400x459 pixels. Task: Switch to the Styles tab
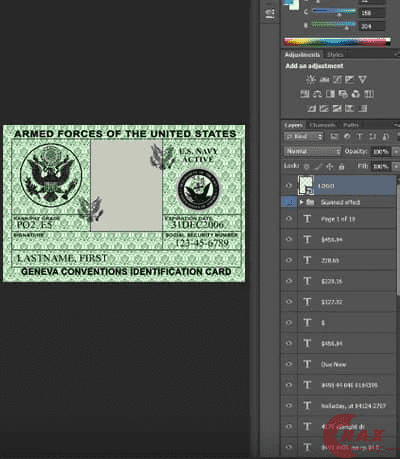click(x=335, y=55)
